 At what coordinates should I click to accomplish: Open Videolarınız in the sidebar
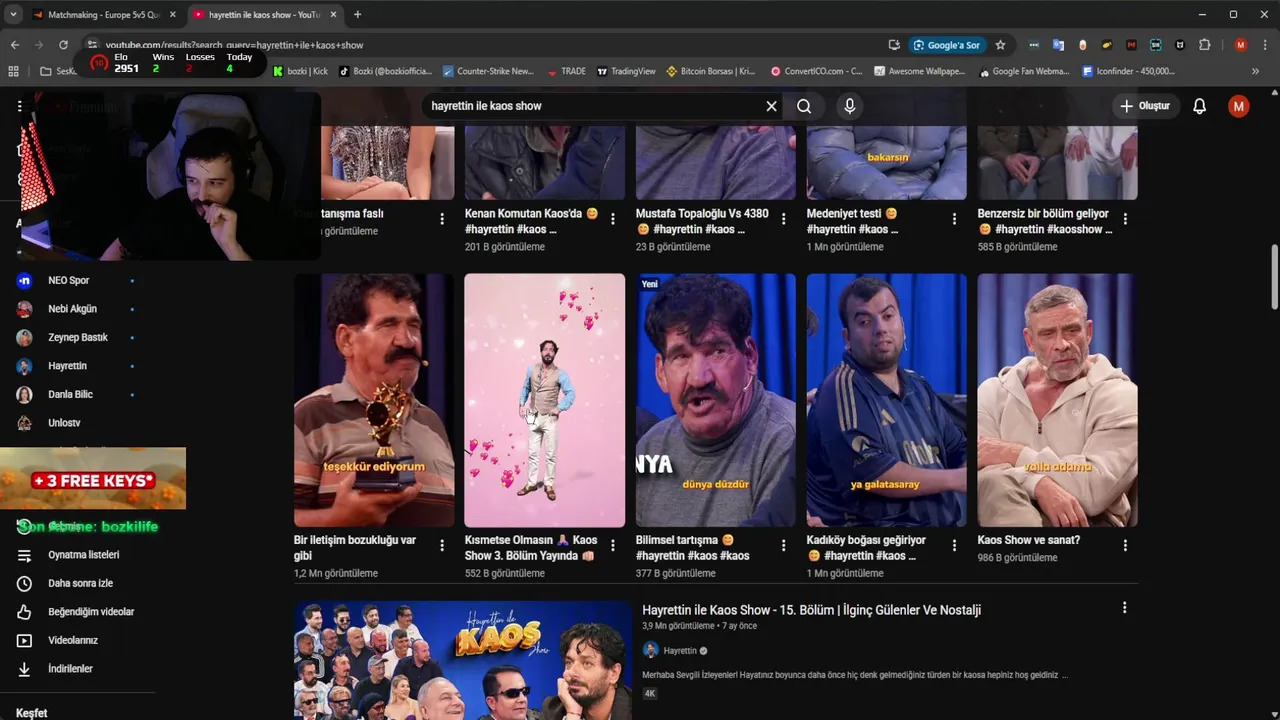click(72, 640)
